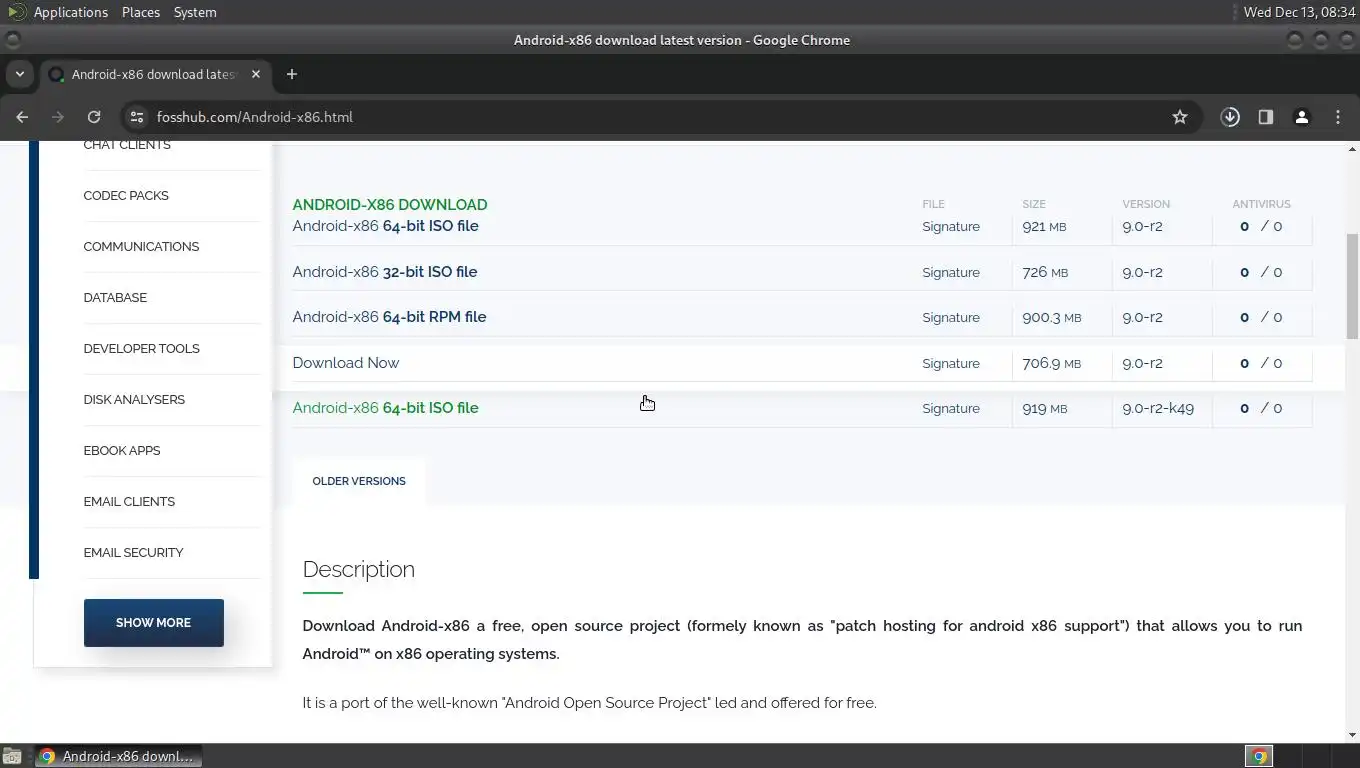The width and height of the screenshot is (1360, 768).
Task: Open DISK ANALYSERS category
Action: coord(134,400)
